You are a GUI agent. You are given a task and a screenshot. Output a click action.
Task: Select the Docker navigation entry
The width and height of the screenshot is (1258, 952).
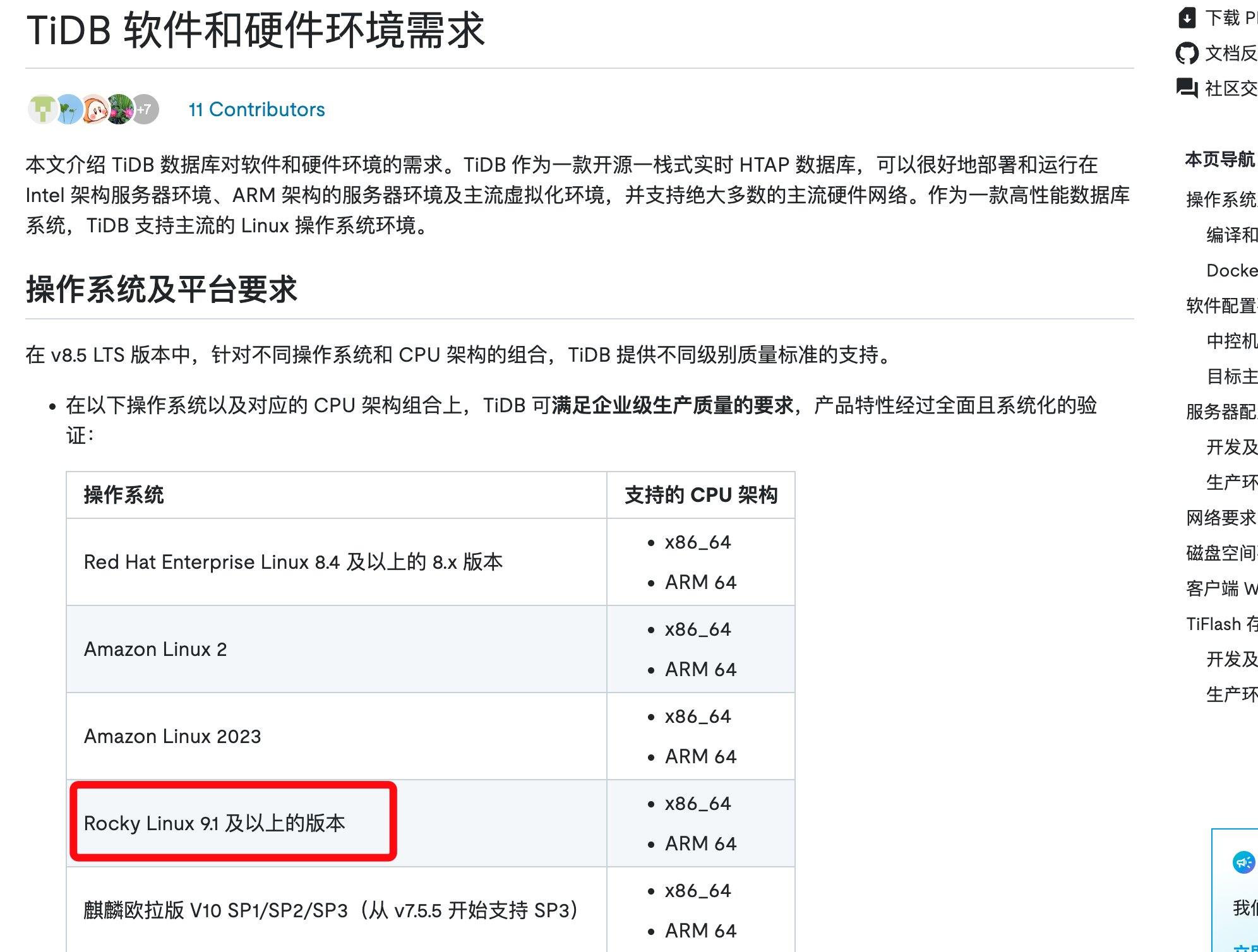(x=1231, y=270)
